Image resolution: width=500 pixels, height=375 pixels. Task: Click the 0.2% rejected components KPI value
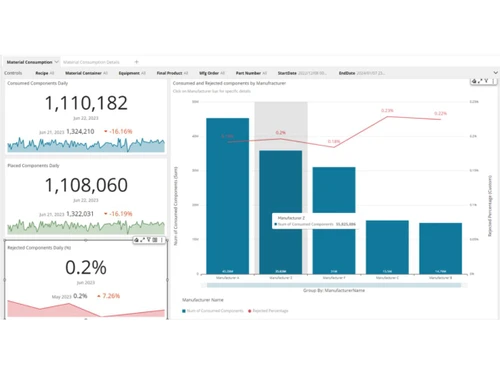pos(86,267)
